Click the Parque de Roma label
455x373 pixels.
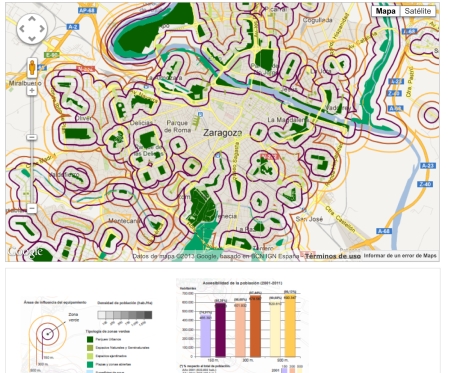tap(177, 126)
